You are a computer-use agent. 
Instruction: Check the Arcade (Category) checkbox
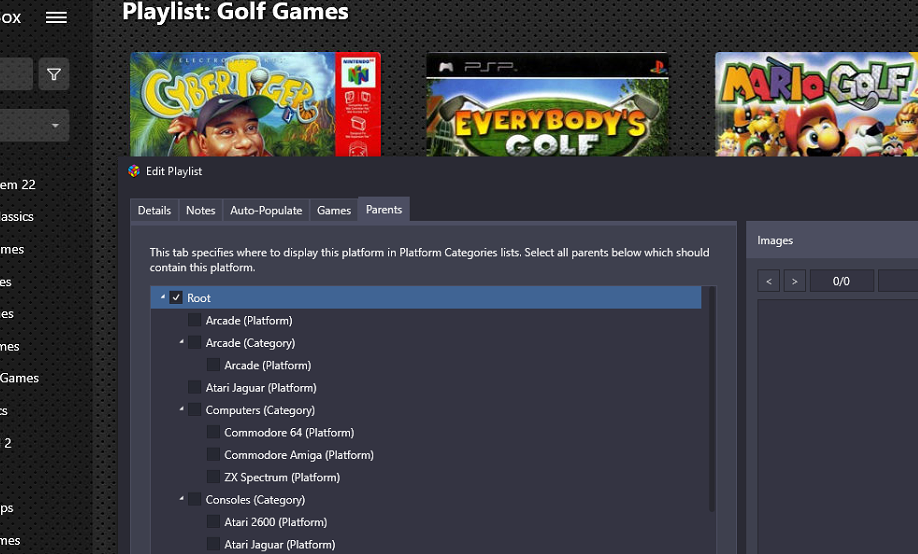coord(194,343)
